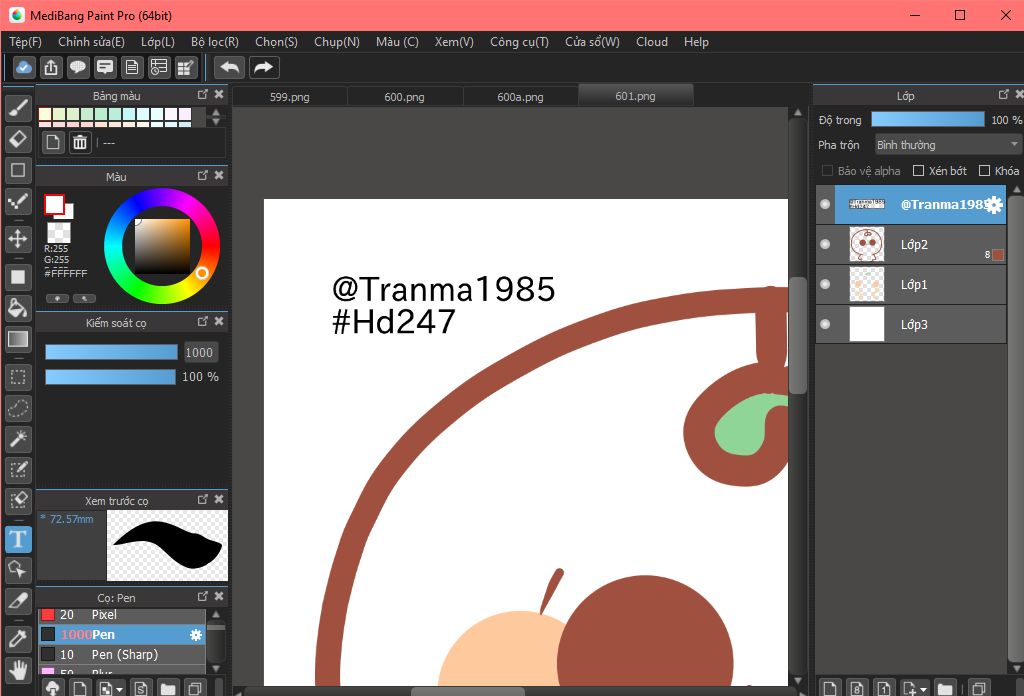Click the brush size value field 1000
The height and width of the screenshot is (696, 1024).
point(200,353)
